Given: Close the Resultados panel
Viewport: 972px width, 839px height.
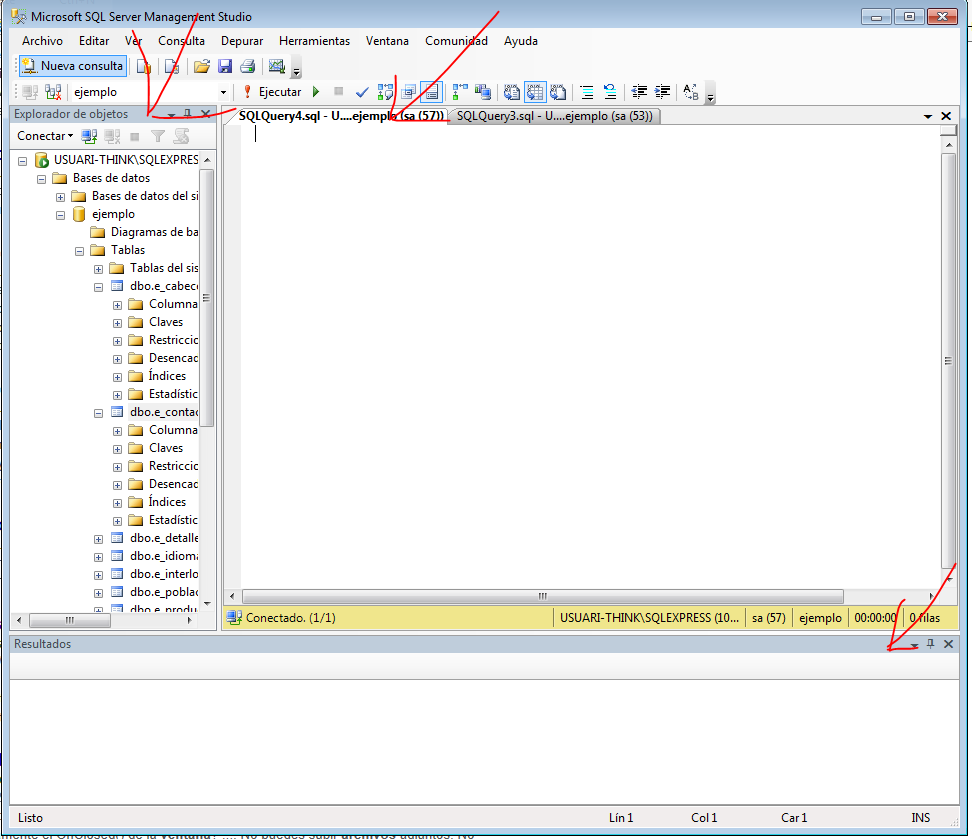Looking at the screenshot, I should coord(948,644).
